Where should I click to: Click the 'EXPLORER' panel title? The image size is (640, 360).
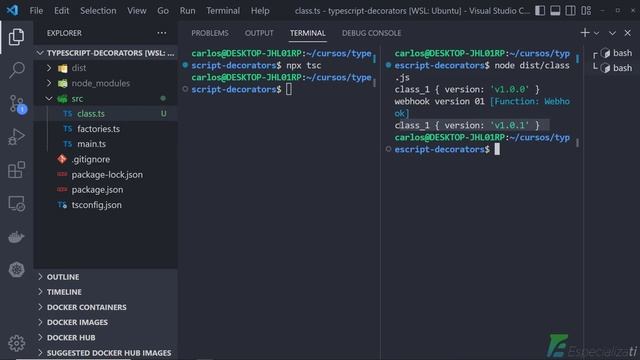pyautogui.click(x=64, y=33)
